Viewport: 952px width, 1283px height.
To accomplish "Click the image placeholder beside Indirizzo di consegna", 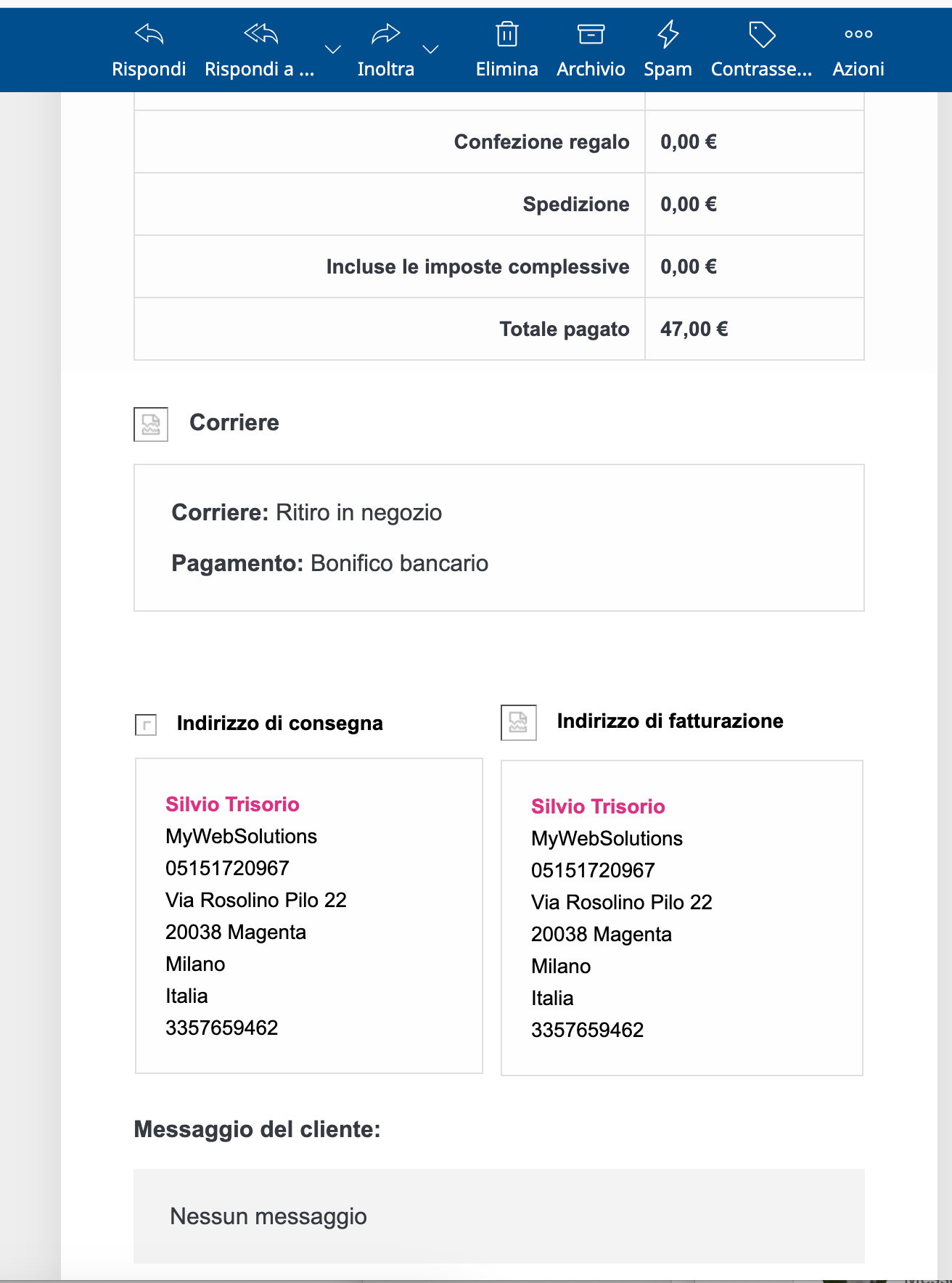I will pos(146,724).
